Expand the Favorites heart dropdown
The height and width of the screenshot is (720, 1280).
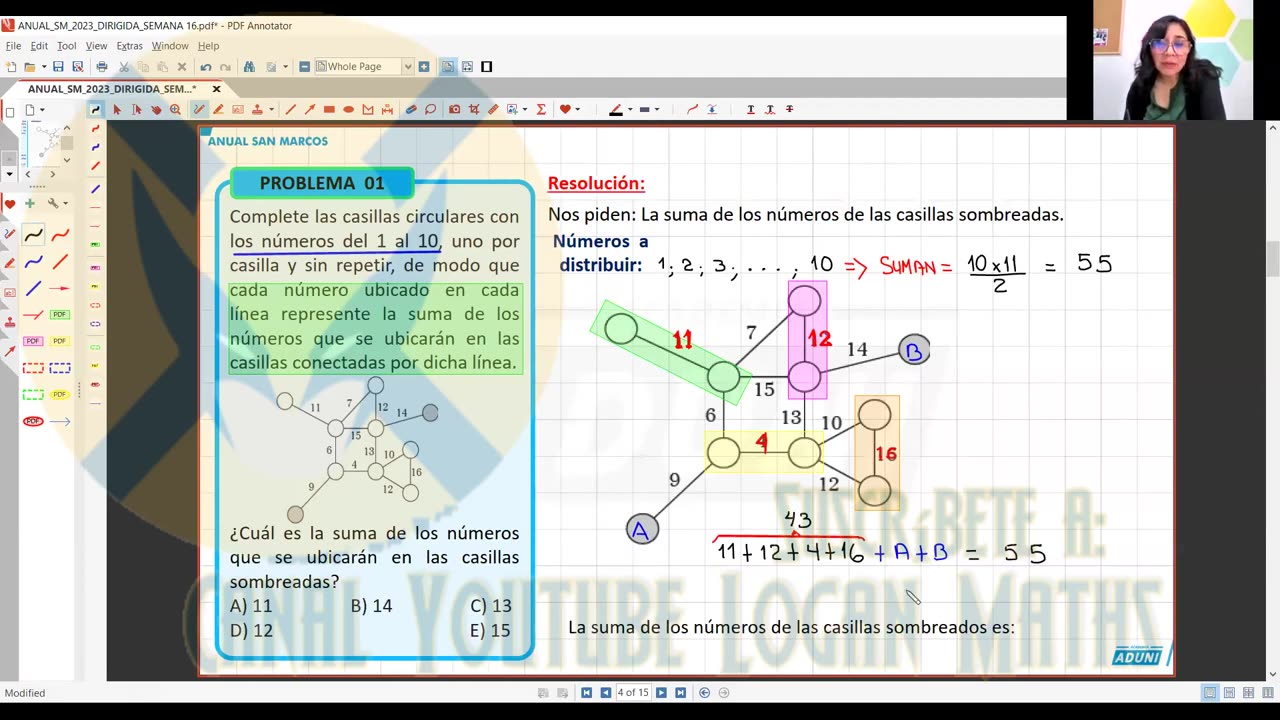pyautogui.click(x=579, y=110)
